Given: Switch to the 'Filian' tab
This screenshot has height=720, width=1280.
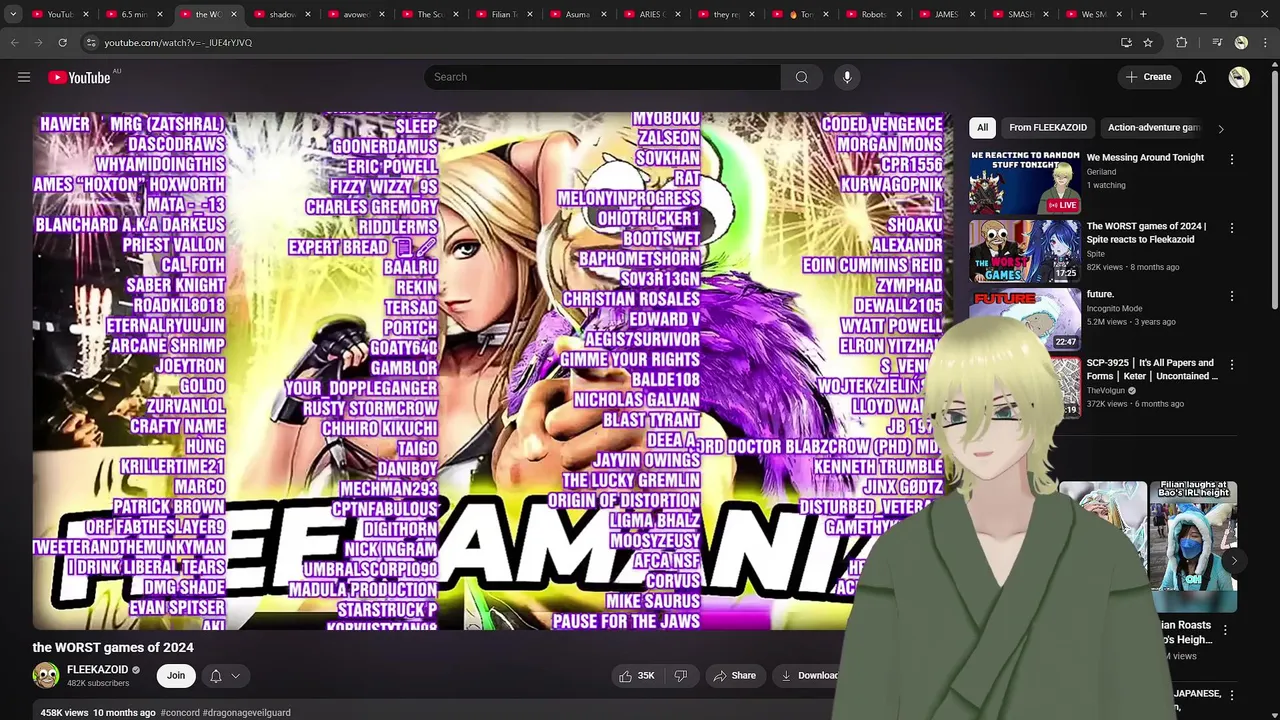Looking at the screenshot, I should [504, 14].
